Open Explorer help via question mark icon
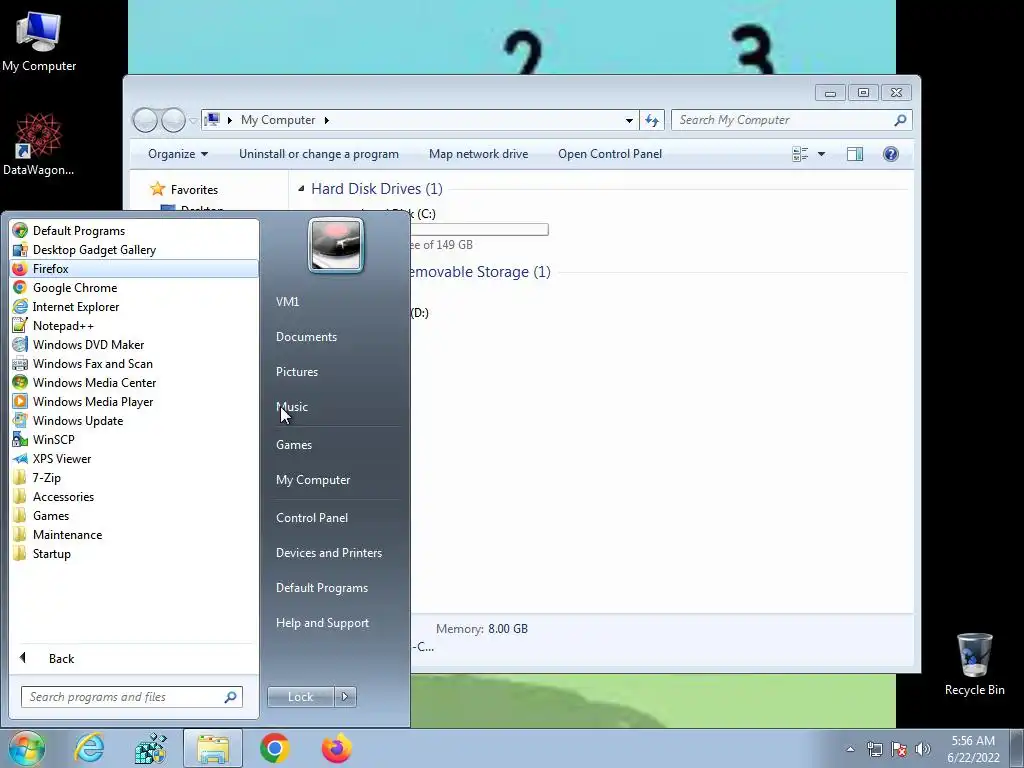 [890, 154]
